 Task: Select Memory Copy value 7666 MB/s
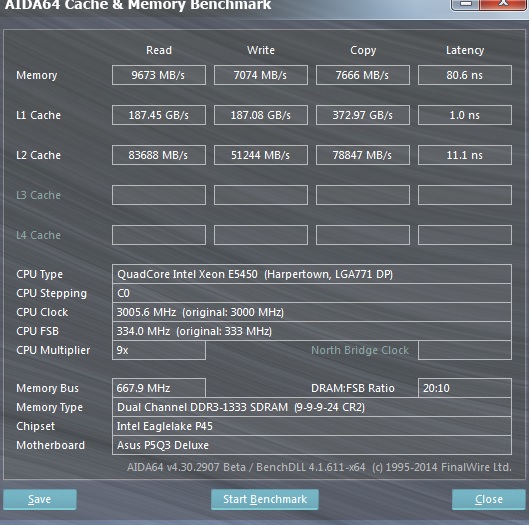(x=363, y=75)
